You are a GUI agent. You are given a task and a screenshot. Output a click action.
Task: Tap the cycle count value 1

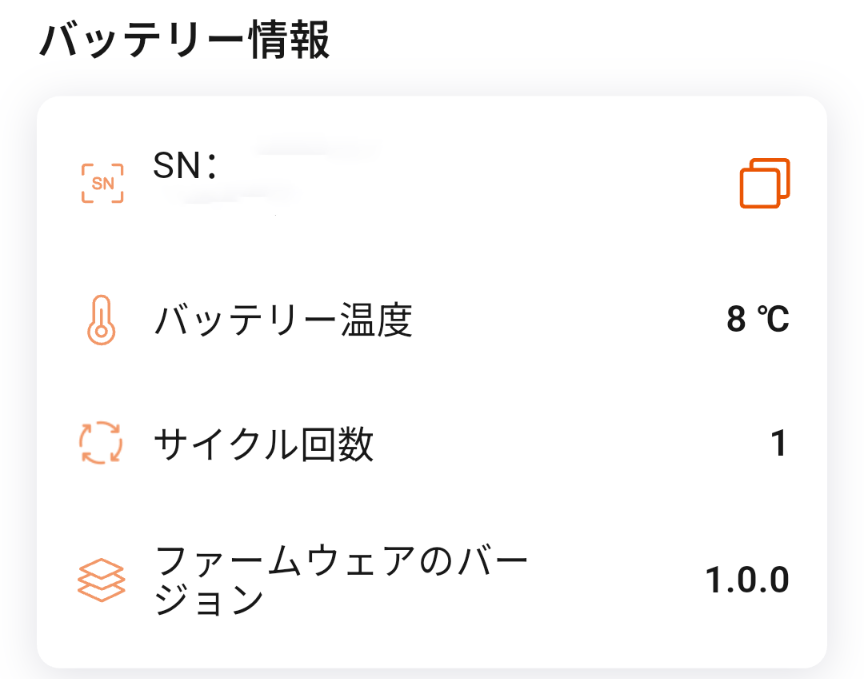coord(779,444)
